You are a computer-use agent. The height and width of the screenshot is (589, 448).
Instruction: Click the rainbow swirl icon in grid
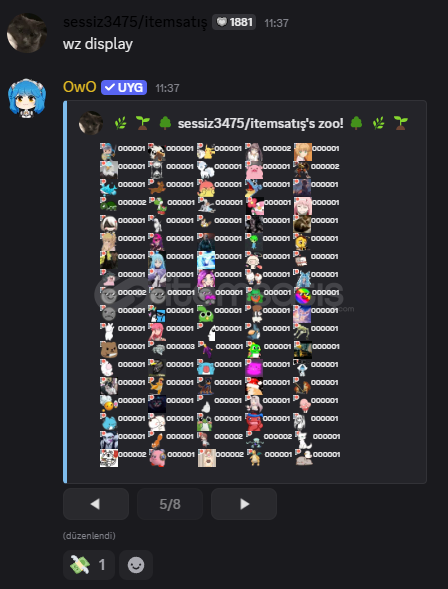pyautogui.click(x=303, y=296)
